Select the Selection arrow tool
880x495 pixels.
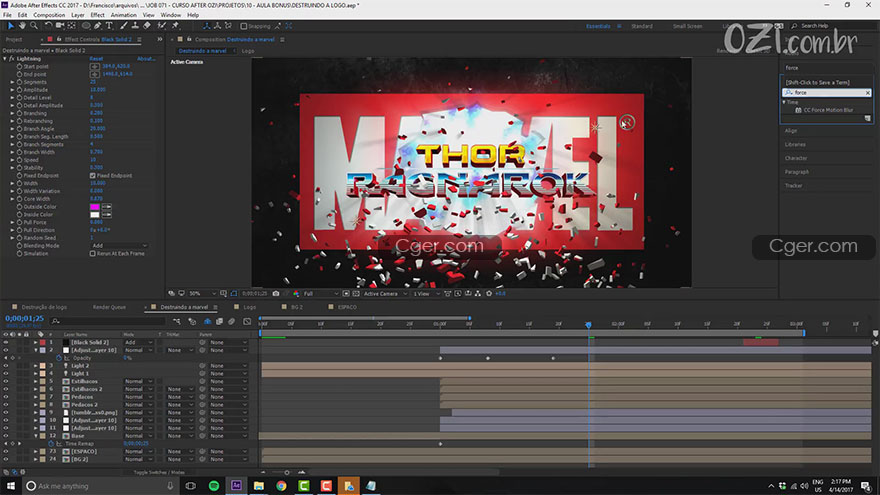(x=11, y=26)
